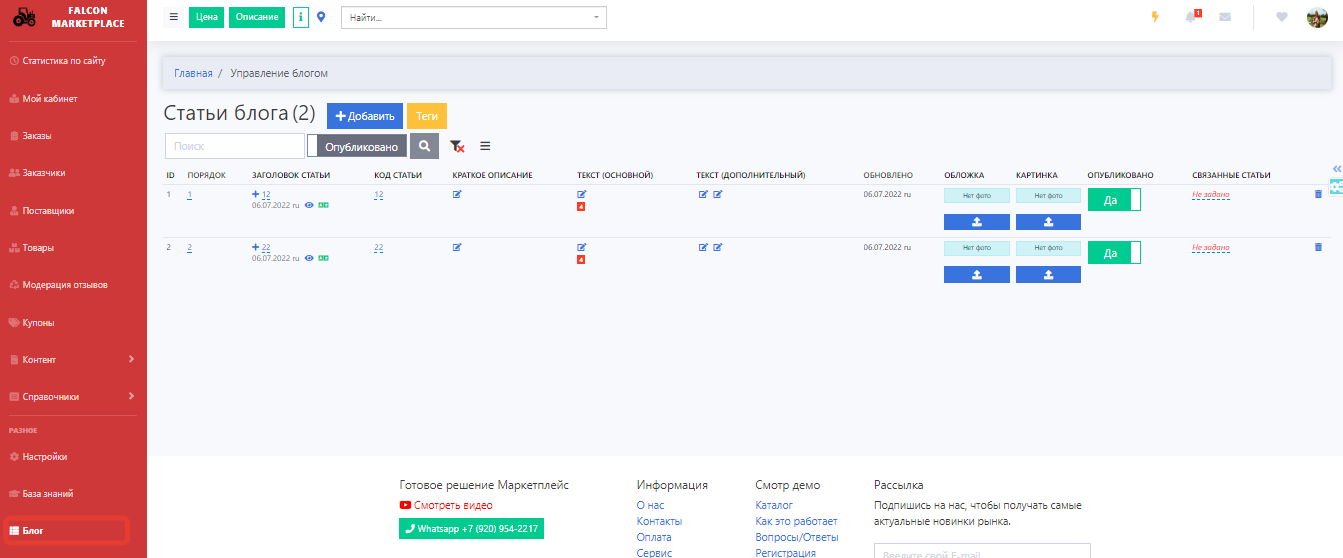Open Товары in the sidebar
The width and height of the screenshot is (1343, 558).
click(x=38, y=248)
